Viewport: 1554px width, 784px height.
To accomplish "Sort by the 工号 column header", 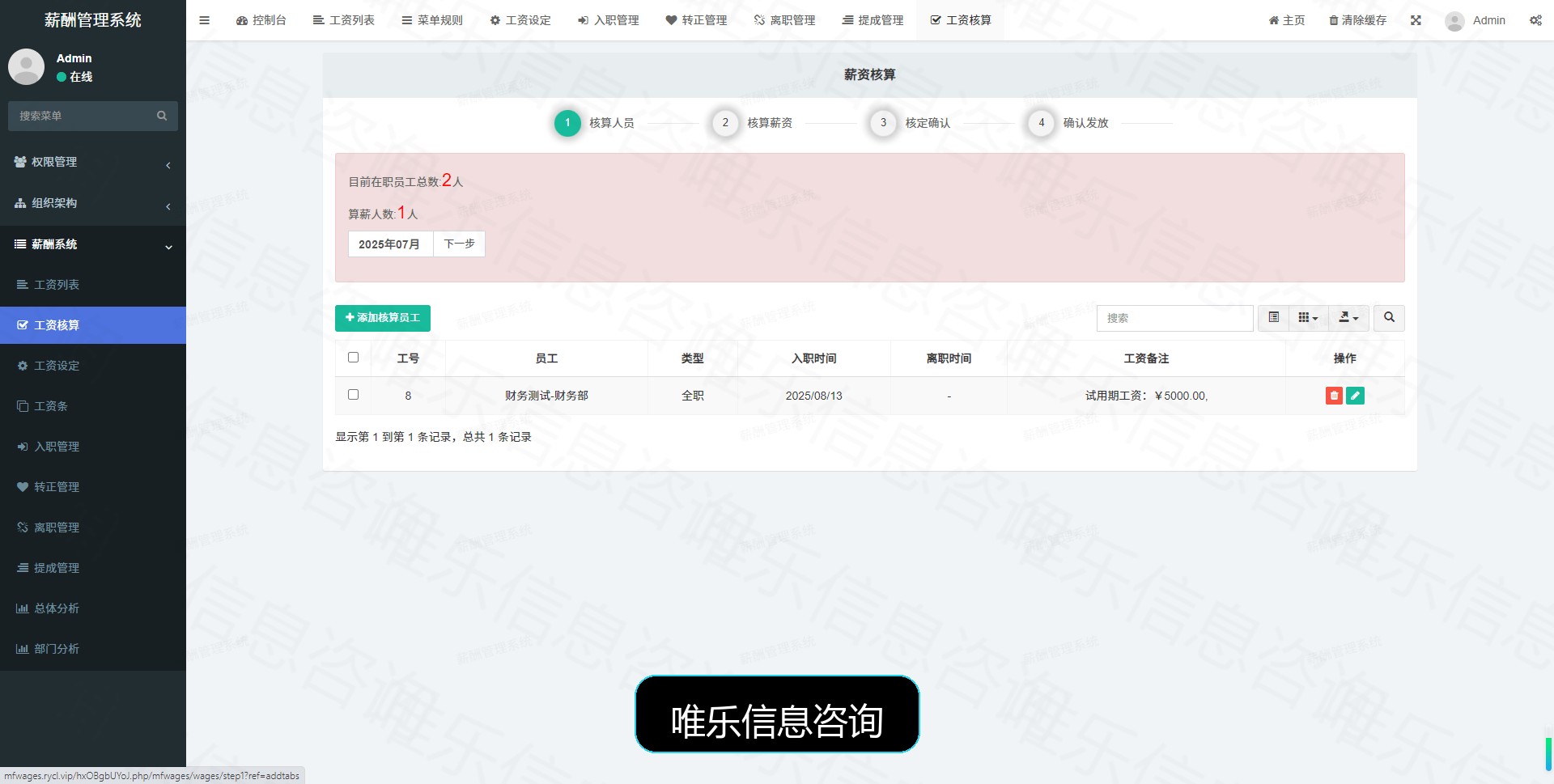I will pyautogui.click(x=408, y=358).
